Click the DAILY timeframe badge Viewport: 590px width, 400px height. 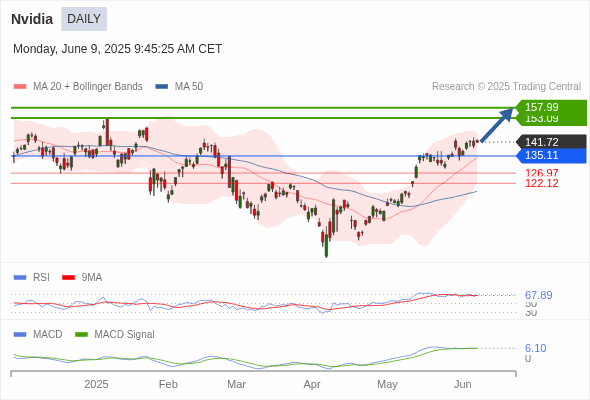click(84, 19)
